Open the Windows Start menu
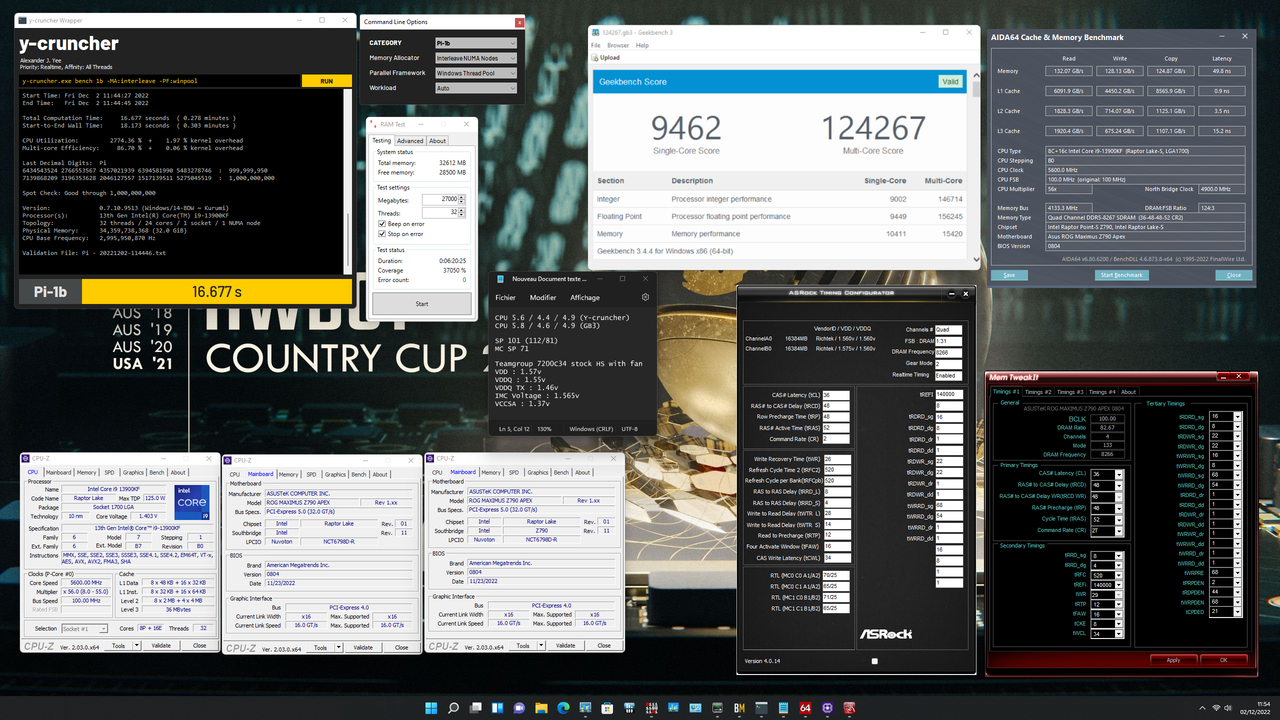 coord(431,708)
